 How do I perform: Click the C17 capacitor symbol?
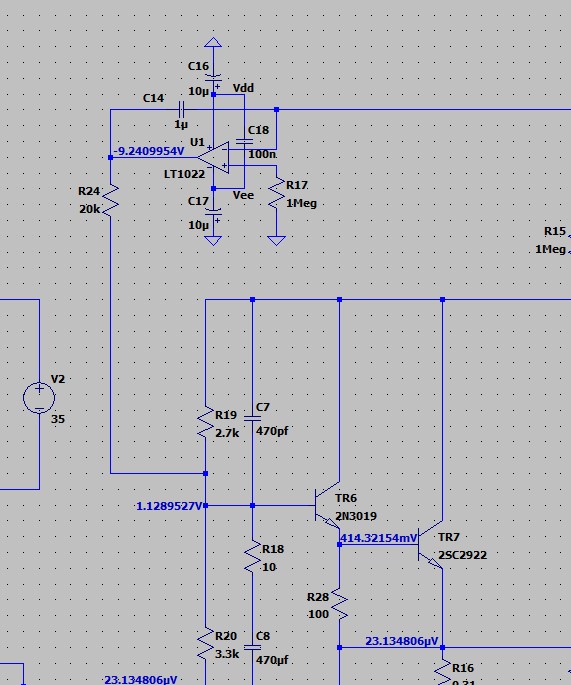(x=213, y=212)
